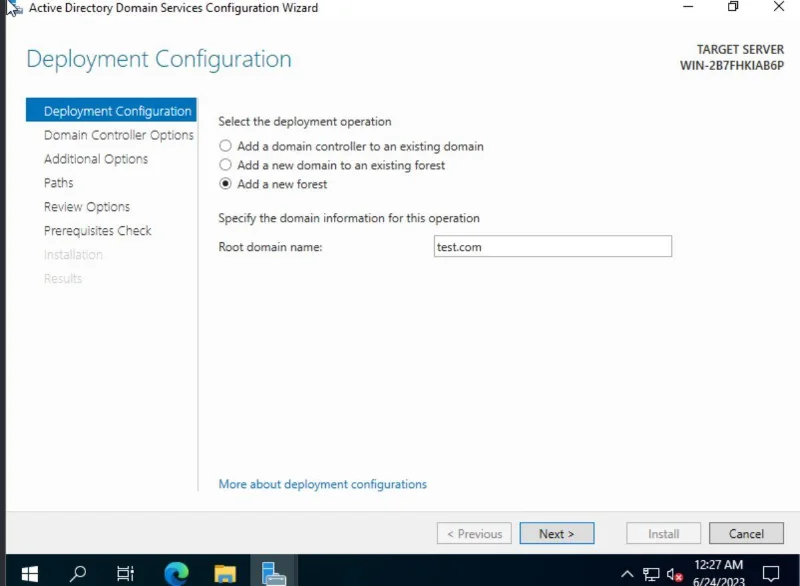Click the Root domain name text field
Screen dimensions: 800x586
pyautogui.click(x=553, y=246)
